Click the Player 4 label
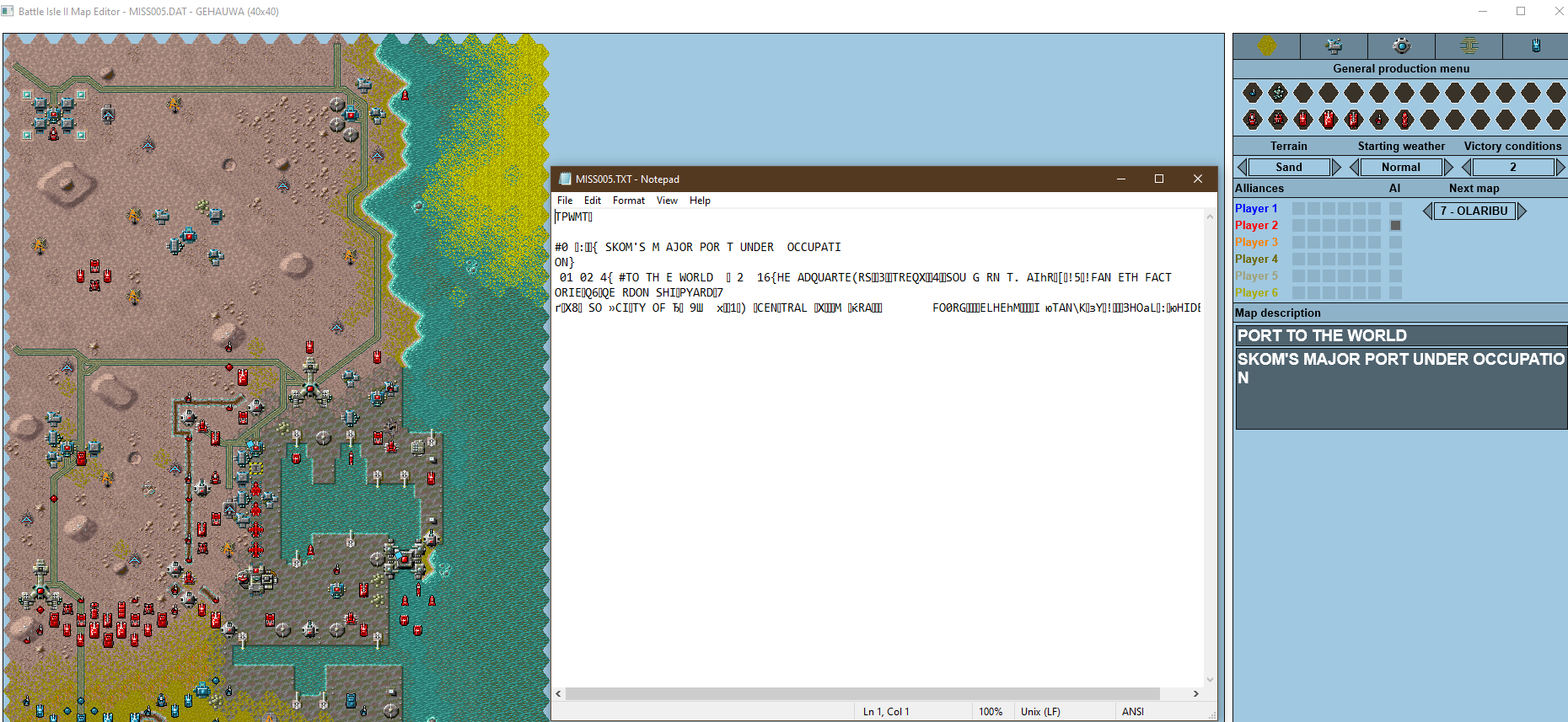The image size is (1568, 722). point(1256,259)
